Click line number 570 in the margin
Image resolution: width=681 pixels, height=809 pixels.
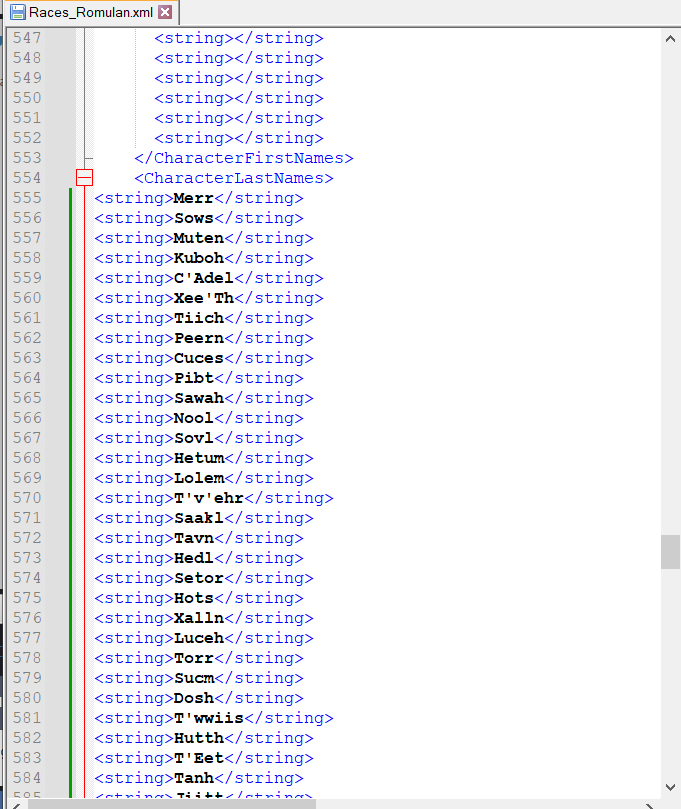[x=27, y=498]
